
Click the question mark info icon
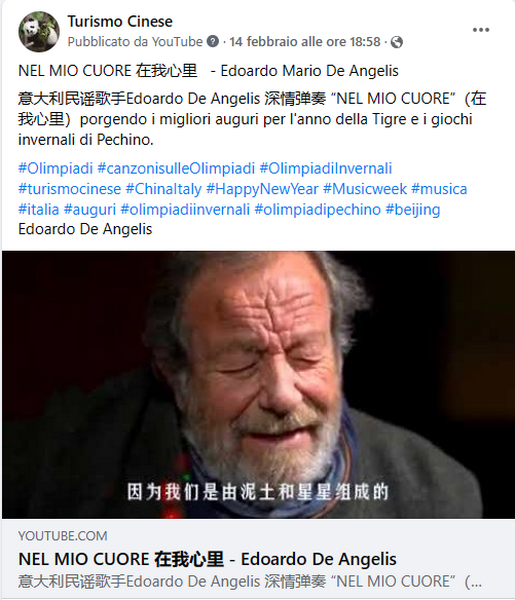[213, 41]
